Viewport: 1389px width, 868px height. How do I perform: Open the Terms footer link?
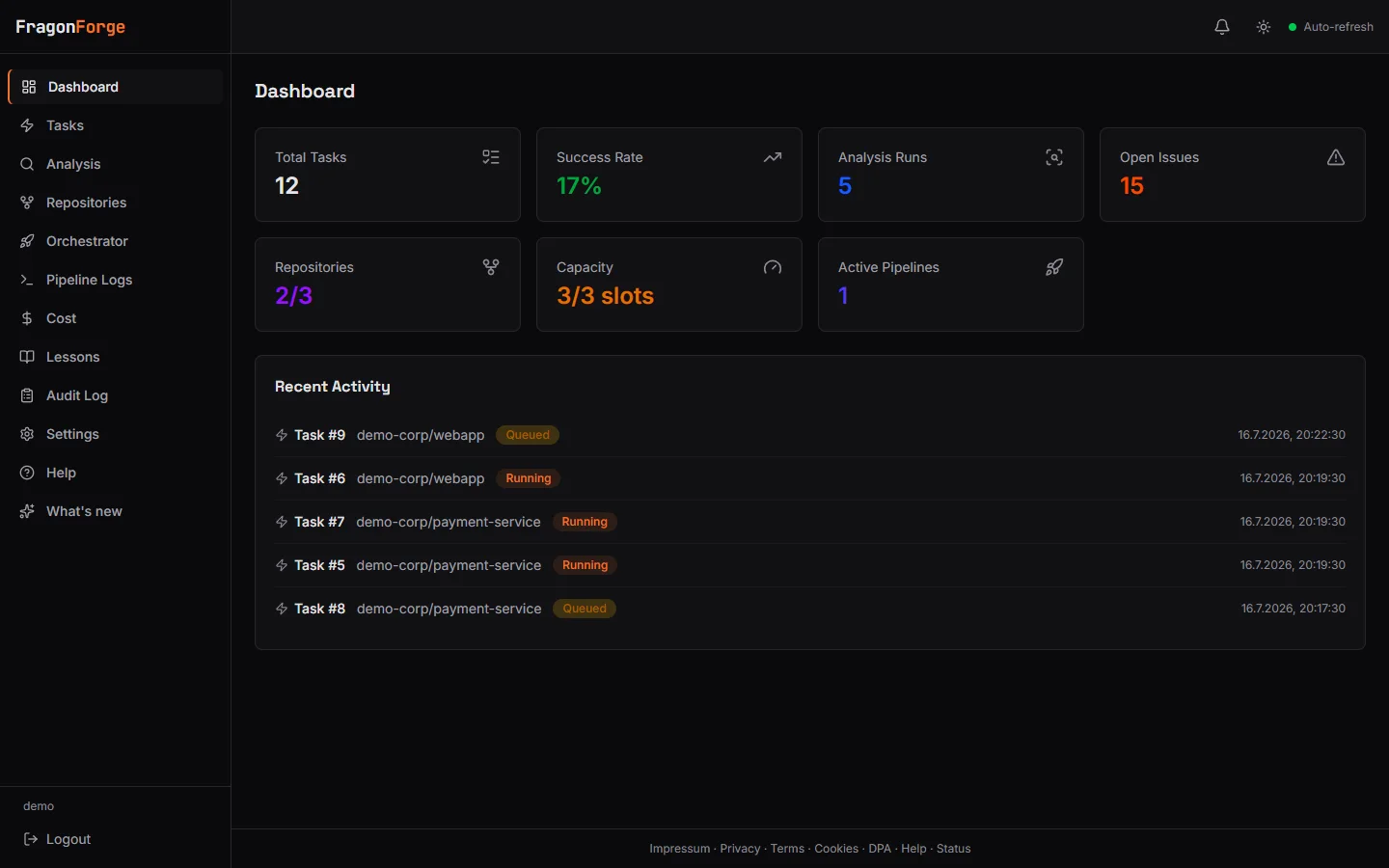coord(787,849)
